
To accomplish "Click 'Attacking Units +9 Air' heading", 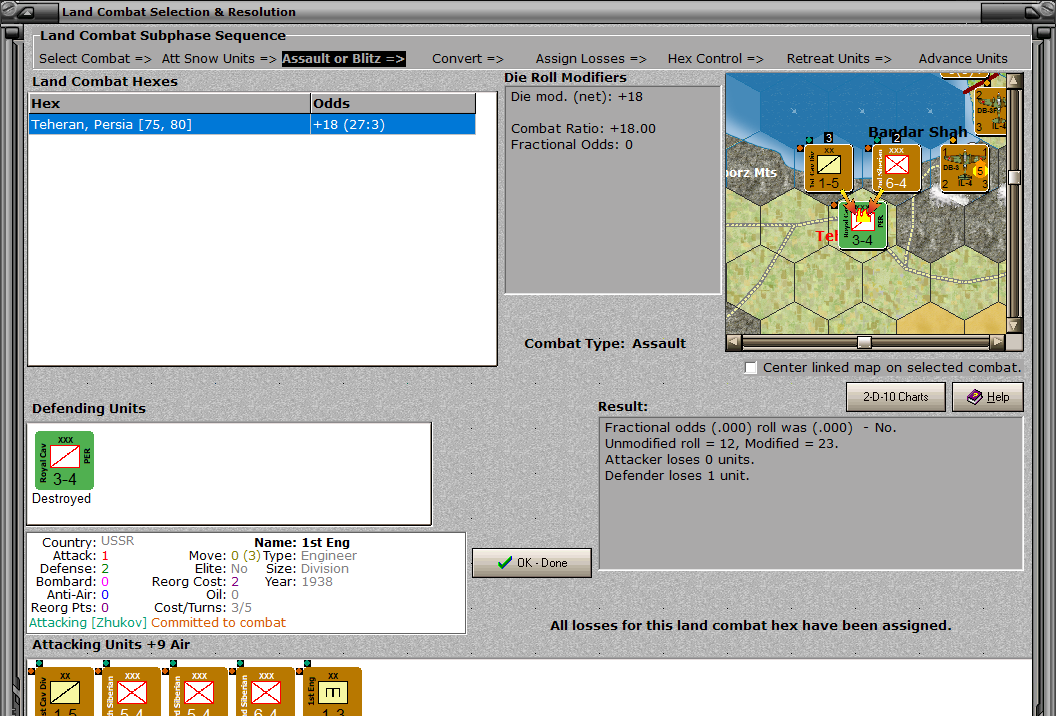I will (x=111, y=645).
